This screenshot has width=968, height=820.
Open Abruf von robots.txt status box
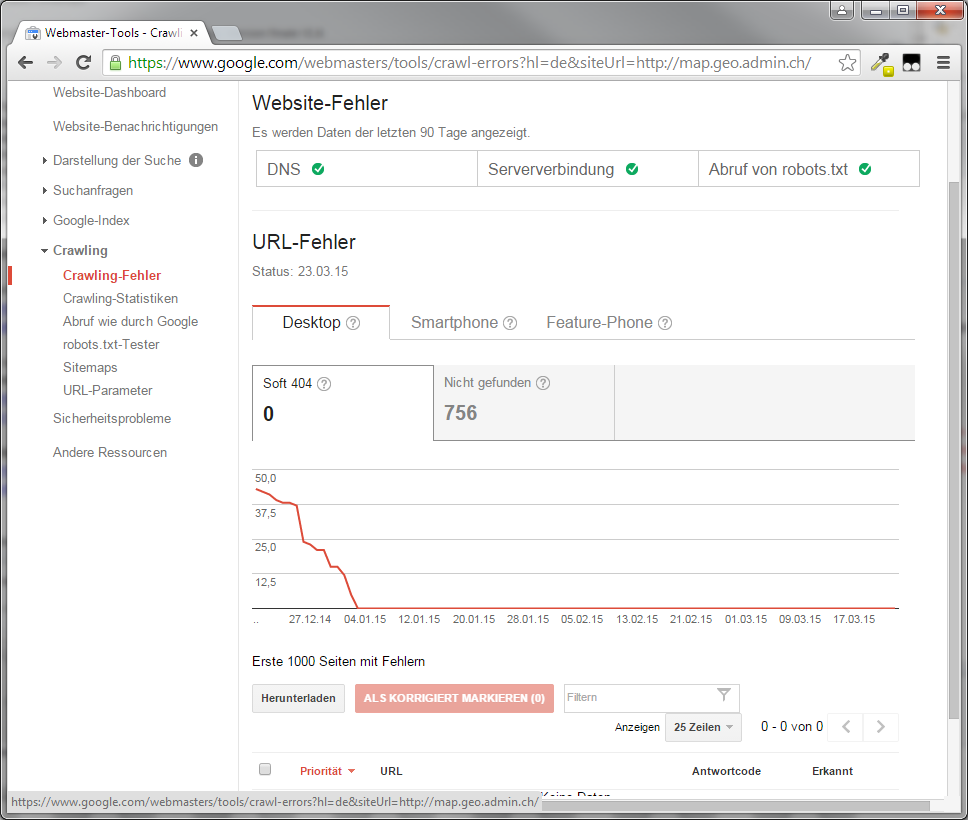(x=809, y=169)
